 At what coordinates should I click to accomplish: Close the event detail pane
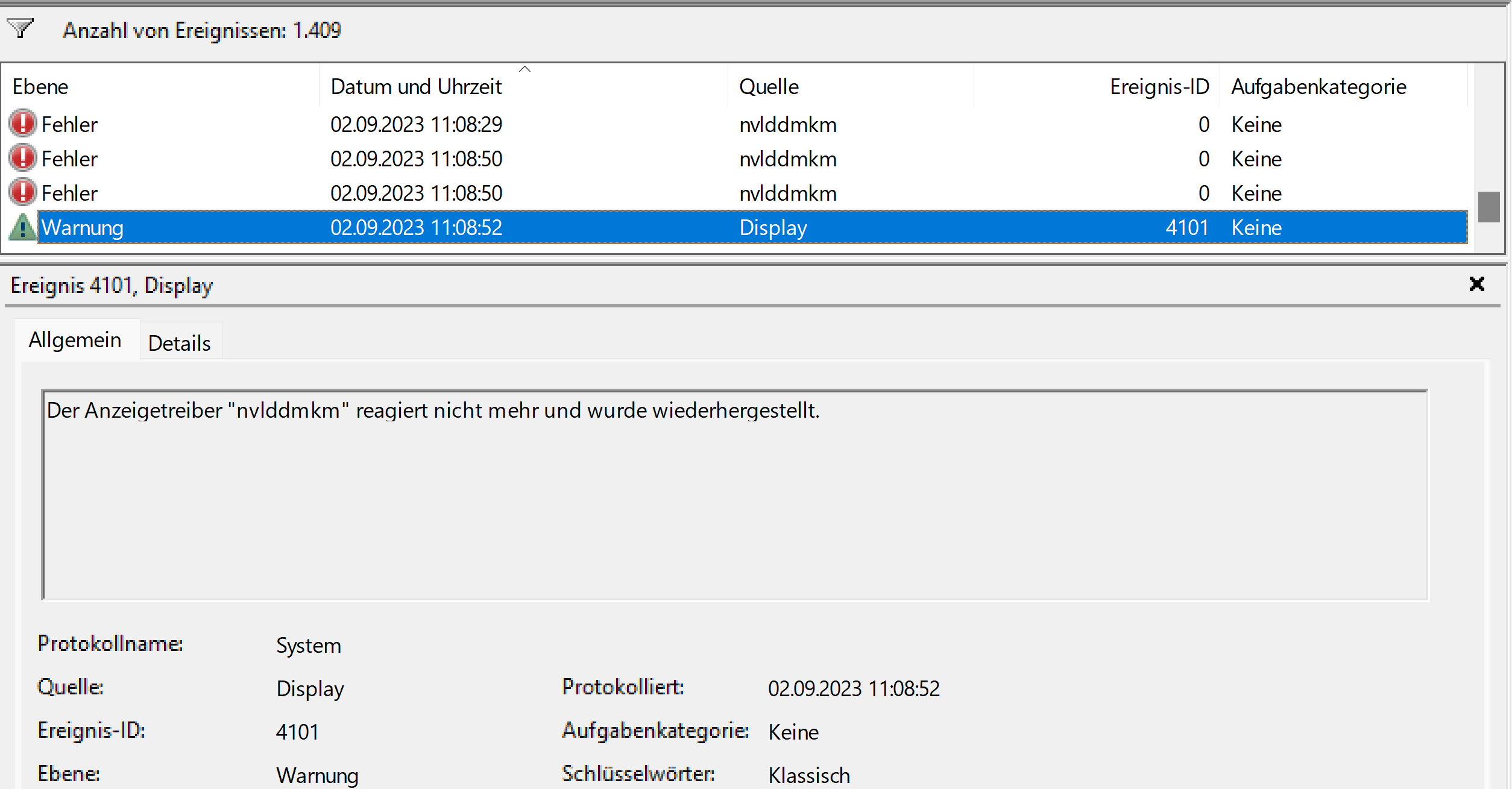click(1476, 284)
